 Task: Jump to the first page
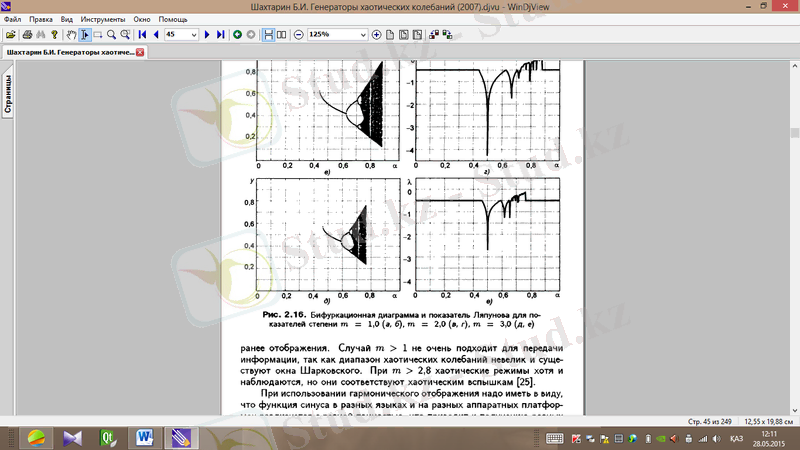[x=142, y=34]
